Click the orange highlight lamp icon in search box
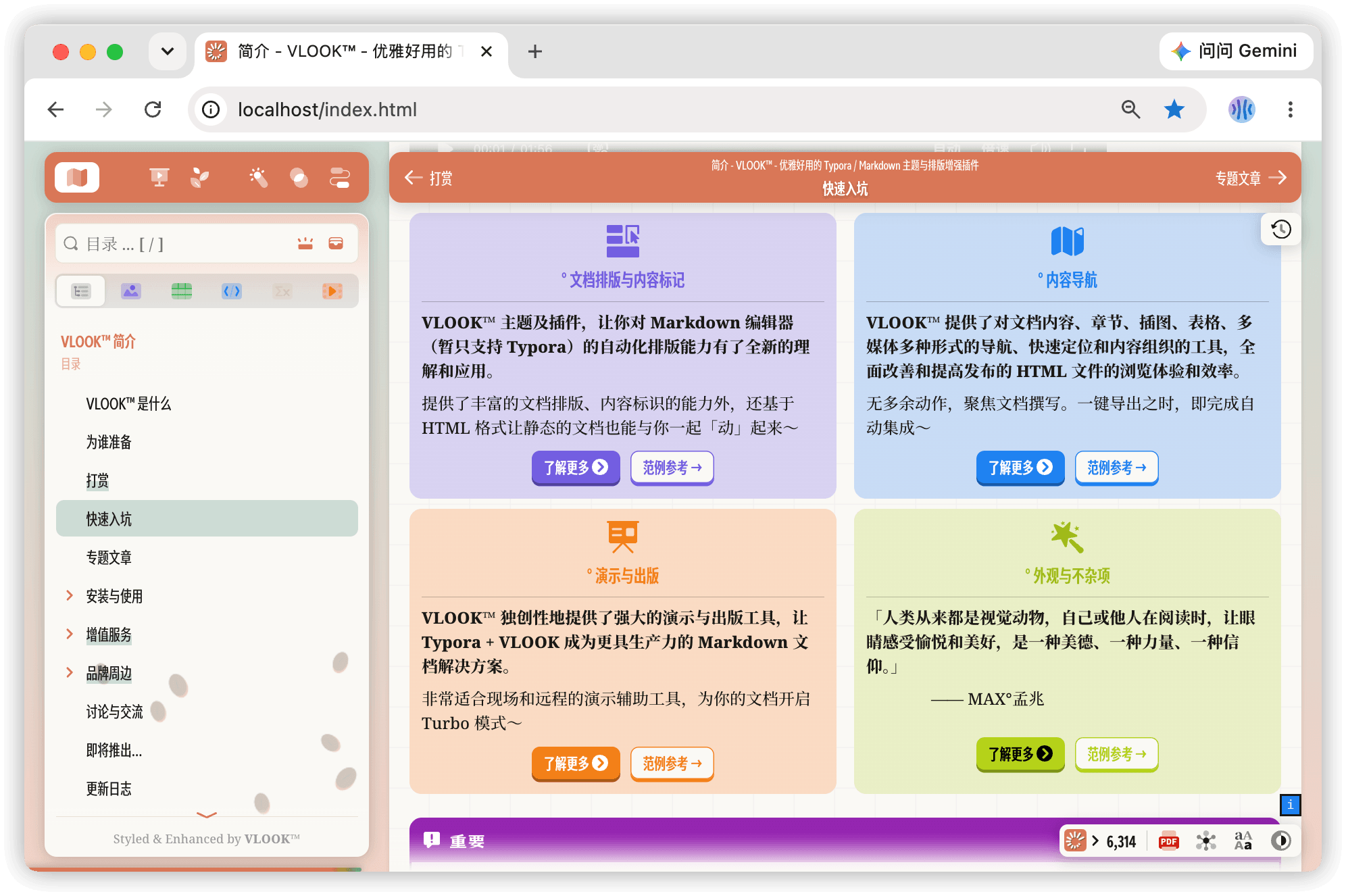 pyautogui.click(x=305, y=244)
